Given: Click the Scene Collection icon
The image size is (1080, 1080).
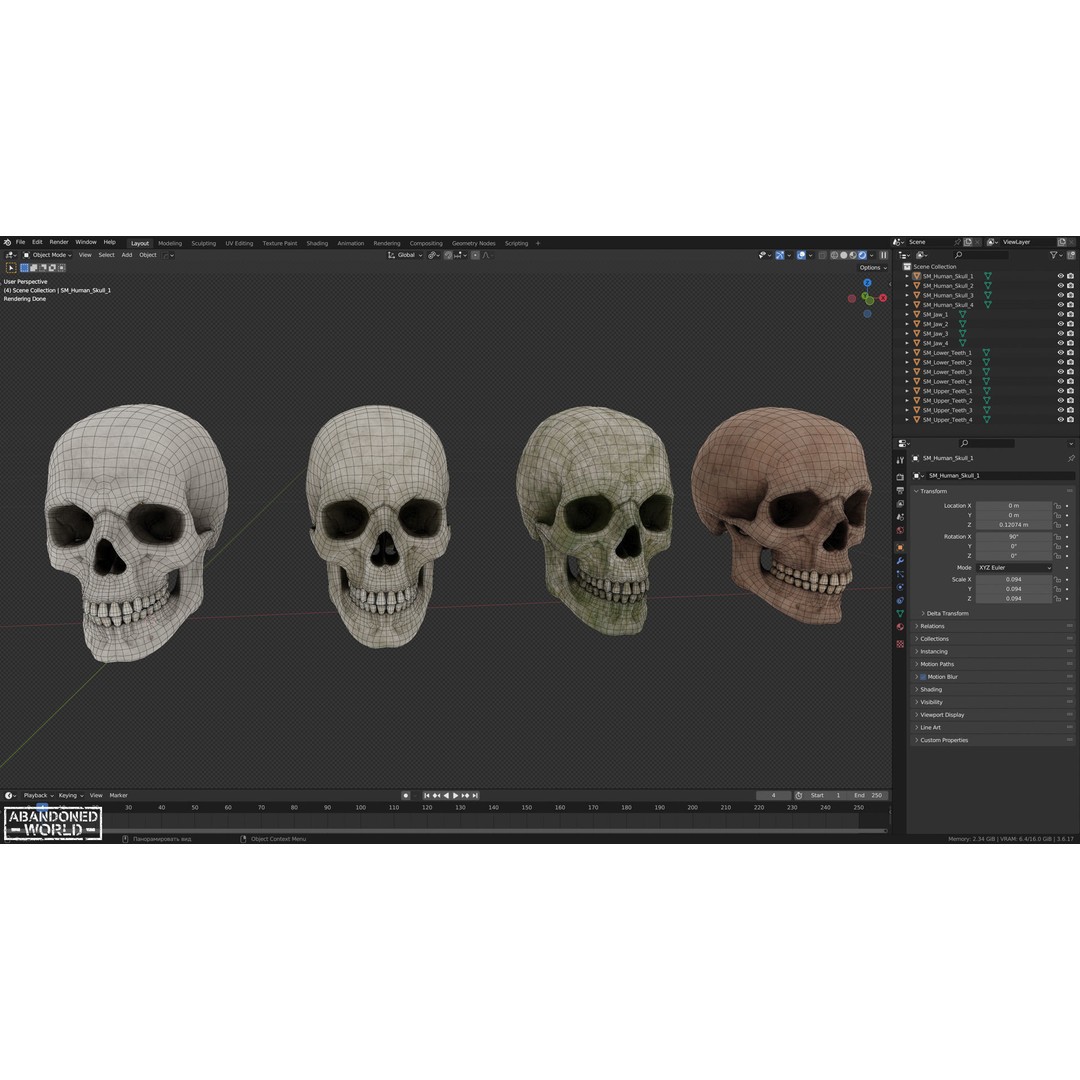Looking at the screenshot, I should point(907,267).
